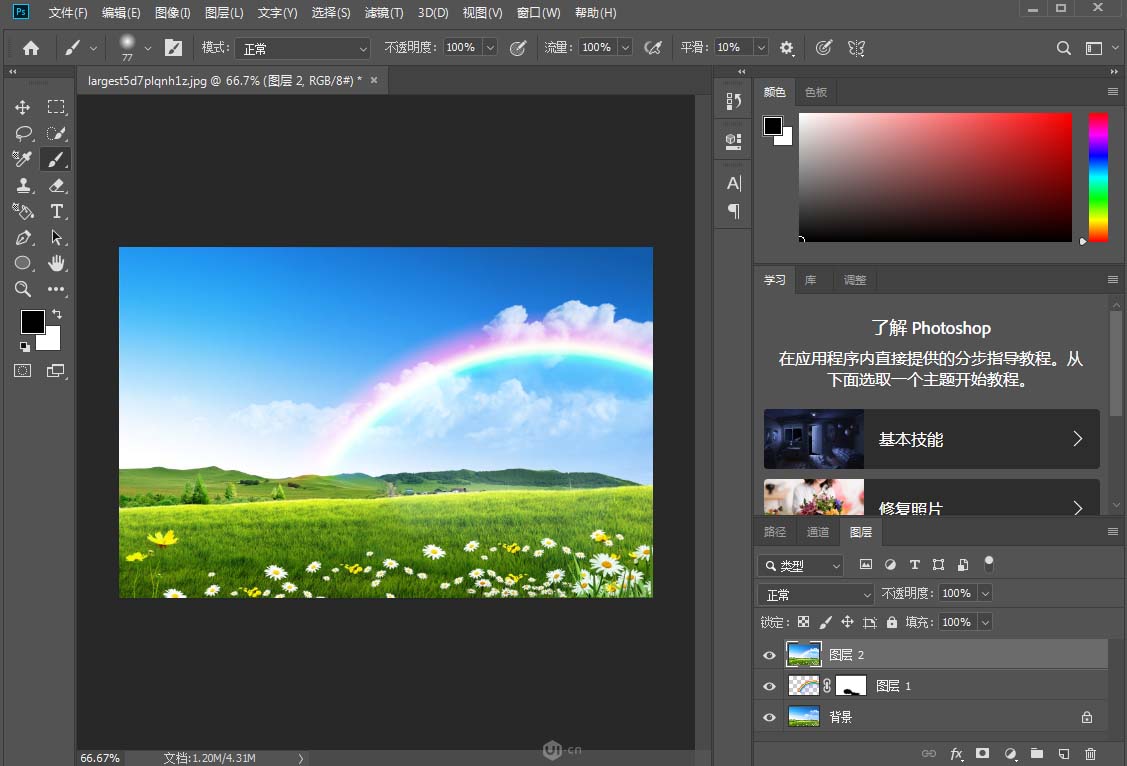The image size is (1127, 766).
Task: Enable airbrush-style build-up
Action: pyautogui.click(x=653, y=48)
